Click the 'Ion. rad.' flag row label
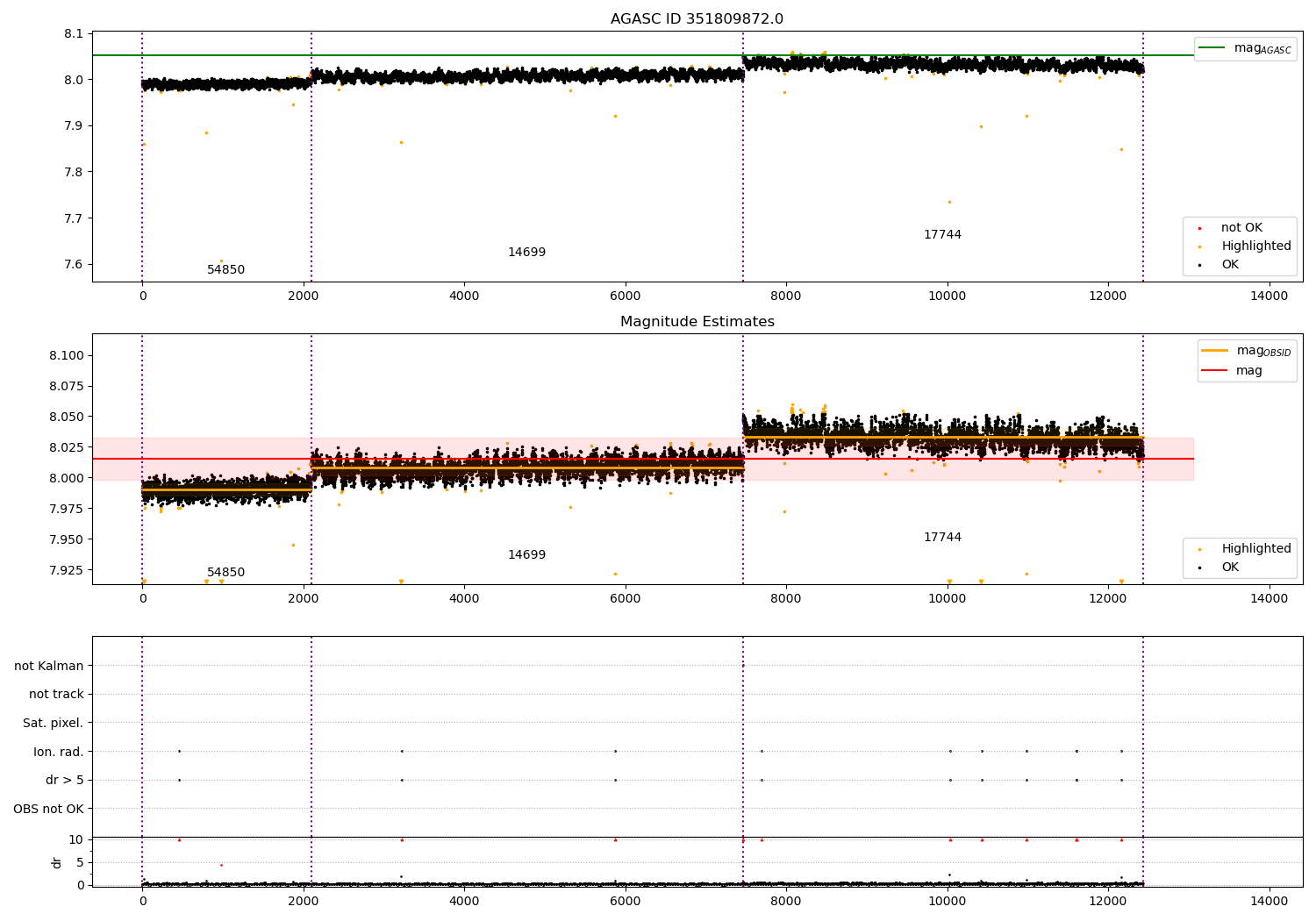1316x921 pixels. point(59,752)
